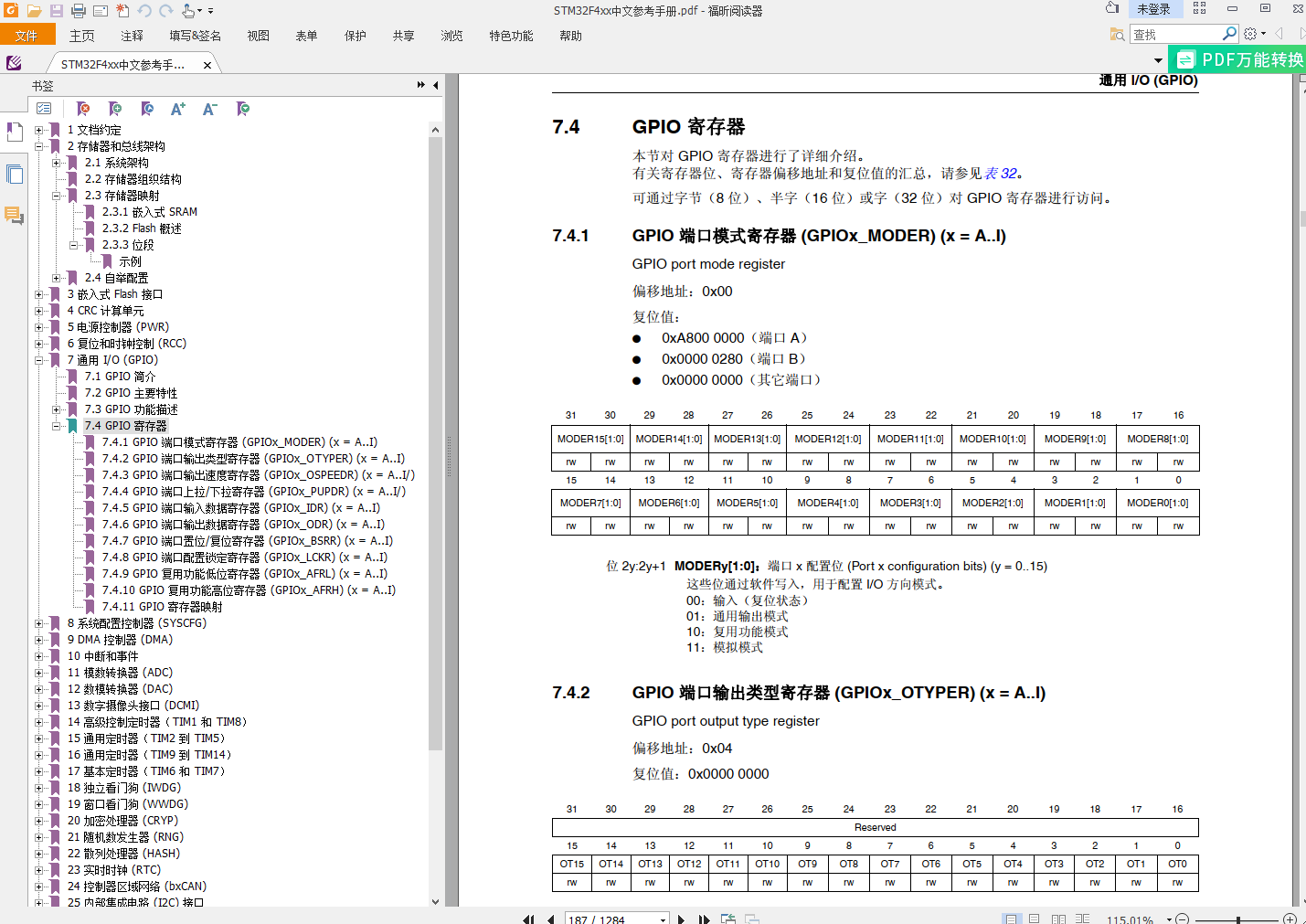Switch to the 视图 tab
The width and height of the screenshot is (1306, 924).
point(258,36)
